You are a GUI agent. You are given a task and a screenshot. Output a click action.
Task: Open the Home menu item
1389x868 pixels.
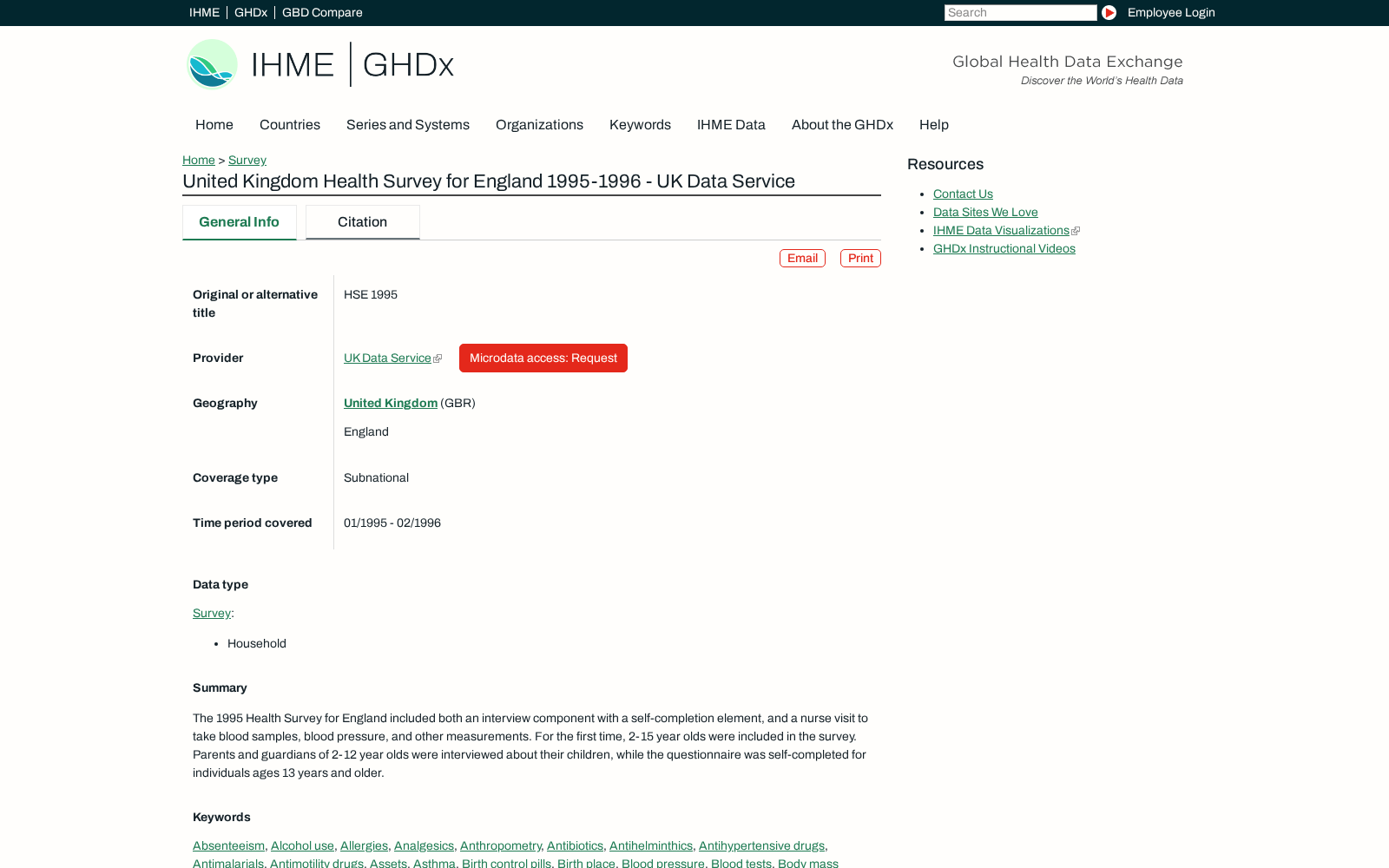coord(214,125)
